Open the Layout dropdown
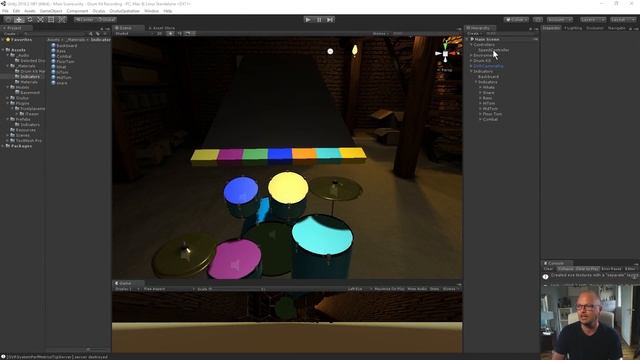 tap(622, 20)
